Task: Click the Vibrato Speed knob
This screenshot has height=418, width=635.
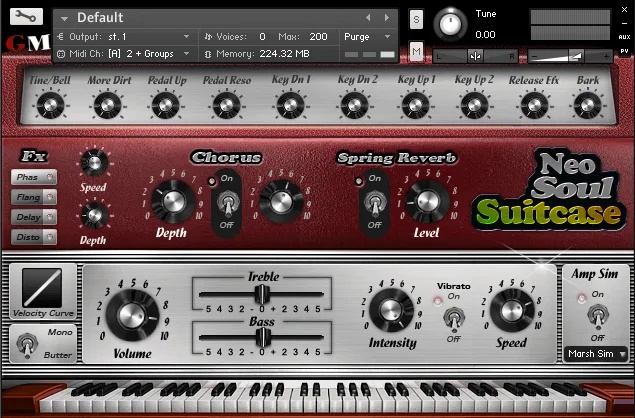Action: pyautogui.click(x=512, y=310)
